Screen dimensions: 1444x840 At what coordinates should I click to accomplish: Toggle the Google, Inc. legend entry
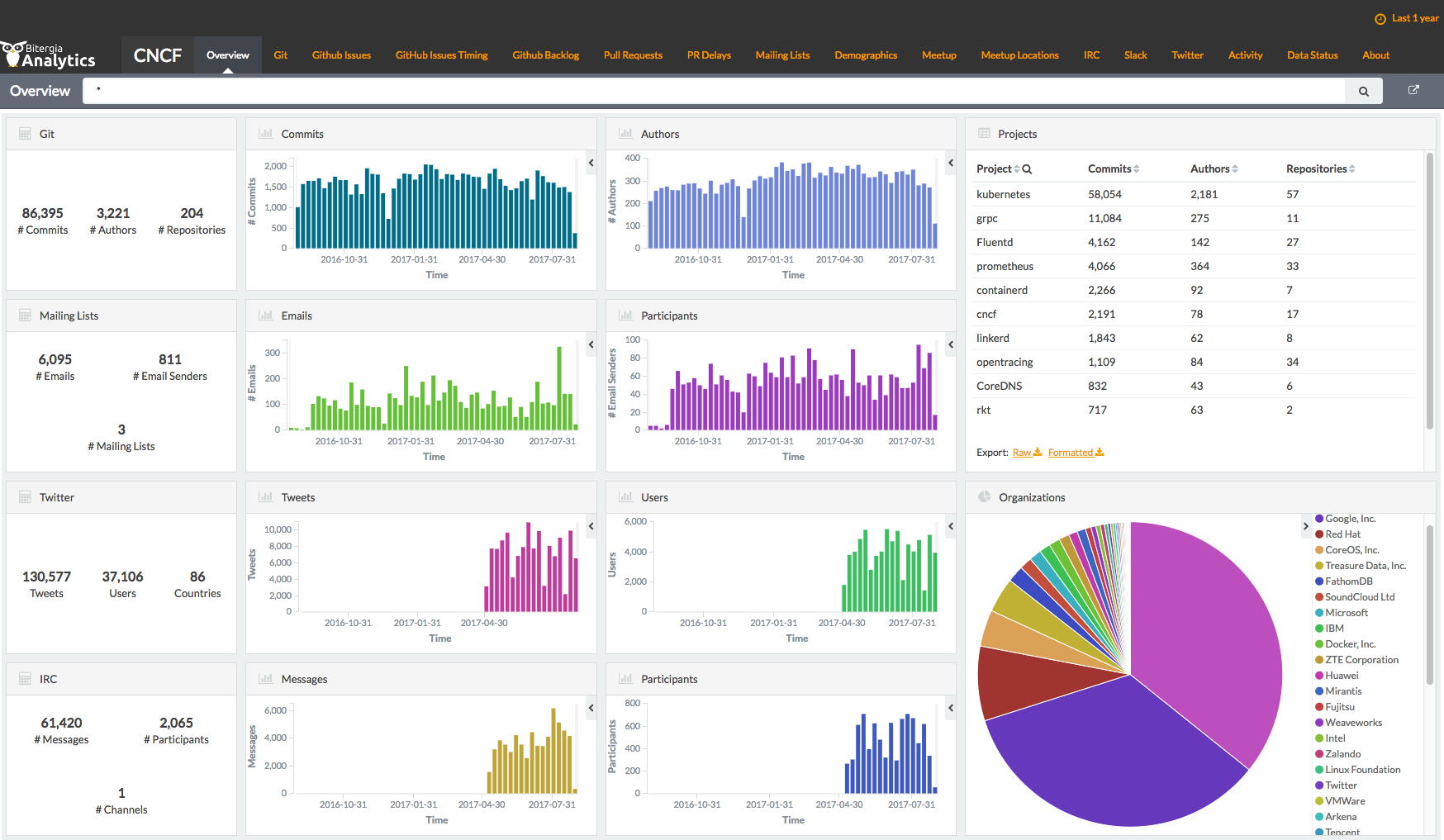1350,519
